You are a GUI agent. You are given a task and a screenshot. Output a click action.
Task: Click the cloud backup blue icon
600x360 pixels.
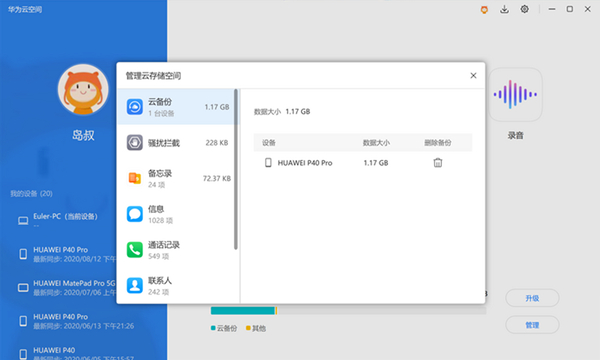point(135,107)
